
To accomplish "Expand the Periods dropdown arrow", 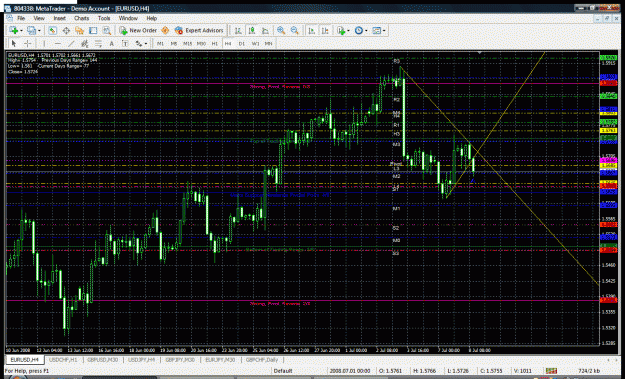I will click(x=366, y=31).
